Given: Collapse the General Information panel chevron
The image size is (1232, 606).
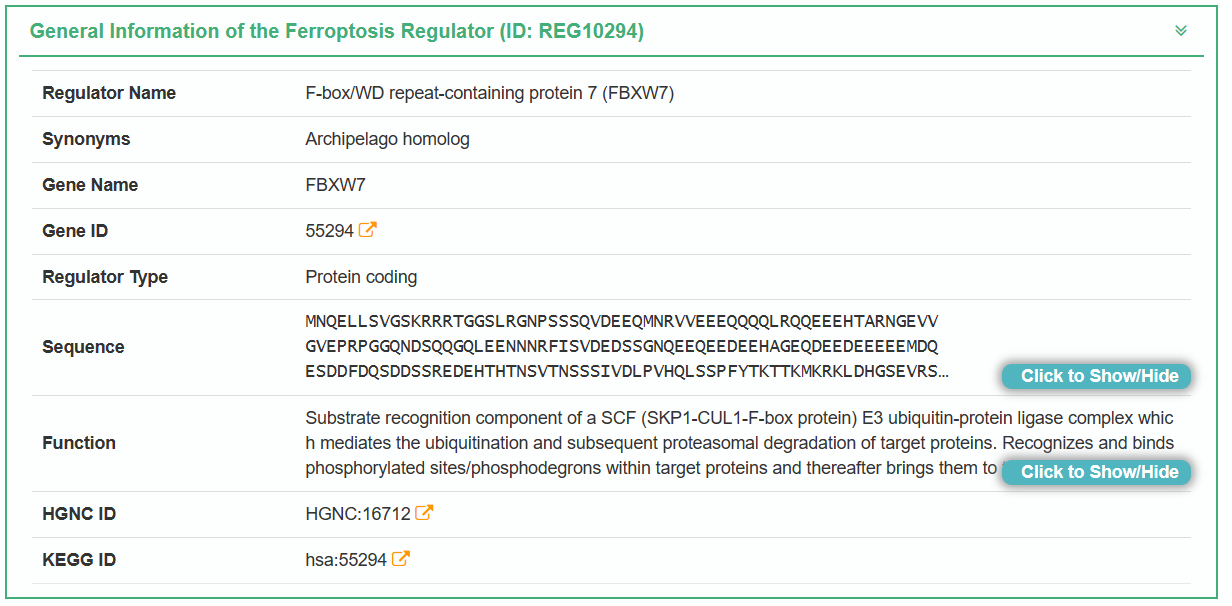Looking at the screenshot, I should [1181, 31].
